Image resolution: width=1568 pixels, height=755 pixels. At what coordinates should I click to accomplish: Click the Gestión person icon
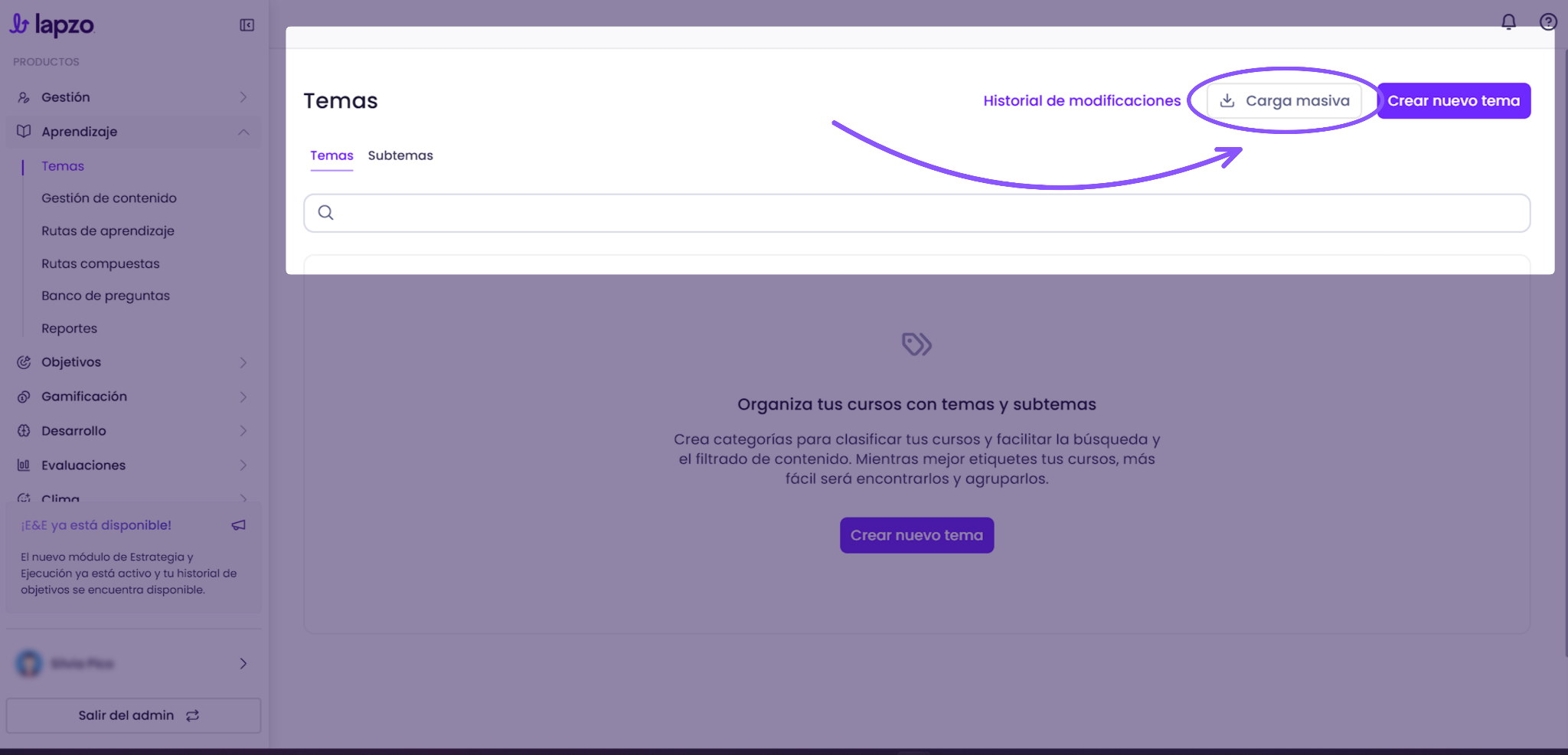pyautogui.click(x=24, y=98)
